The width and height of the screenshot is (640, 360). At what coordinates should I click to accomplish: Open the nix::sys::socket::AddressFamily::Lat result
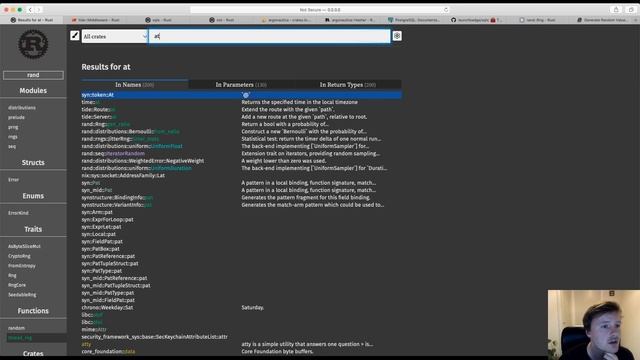tap(241, 176)
